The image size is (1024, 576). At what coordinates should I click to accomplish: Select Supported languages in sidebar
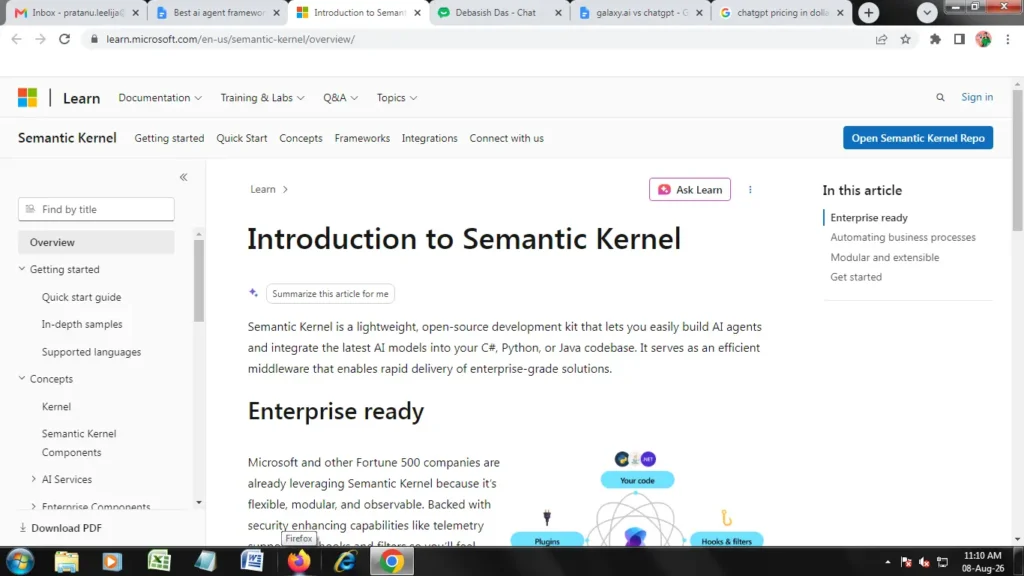(x=91, y=351)
